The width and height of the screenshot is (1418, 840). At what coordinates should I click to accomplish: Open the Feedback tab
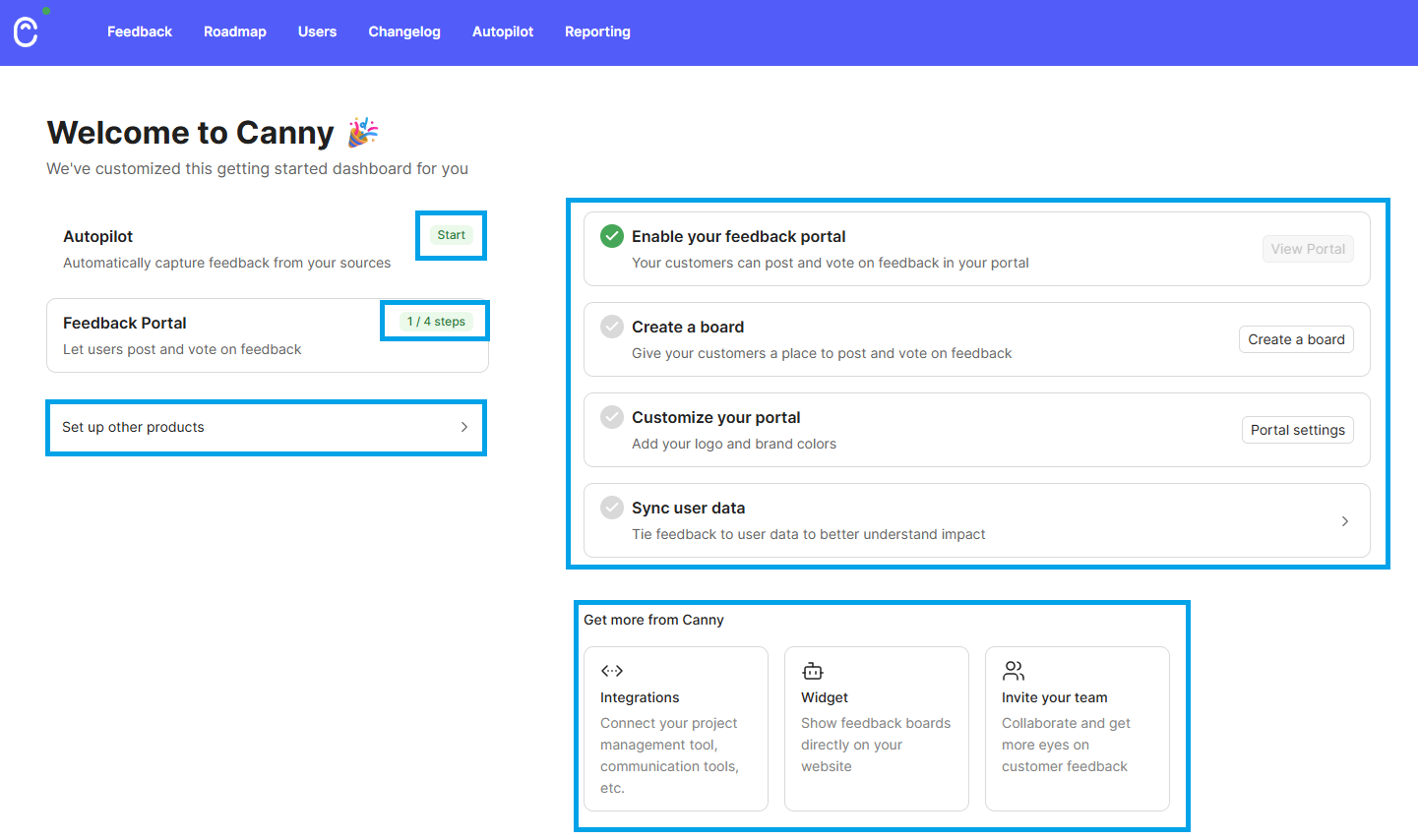coord(140,31)
